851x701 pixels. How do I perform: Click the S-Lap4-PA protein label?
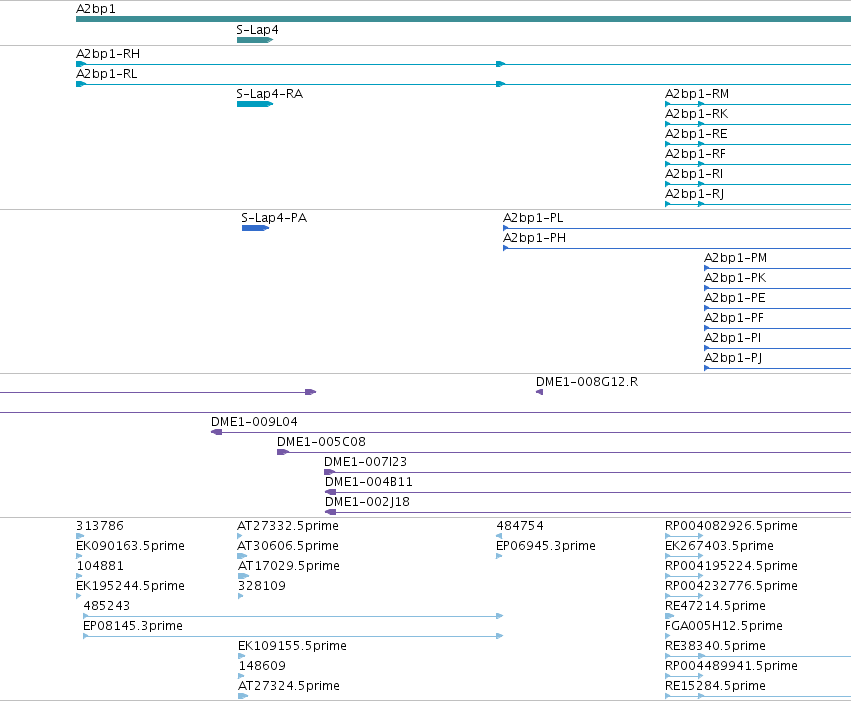pyautogui.click(x=274, y=218)
